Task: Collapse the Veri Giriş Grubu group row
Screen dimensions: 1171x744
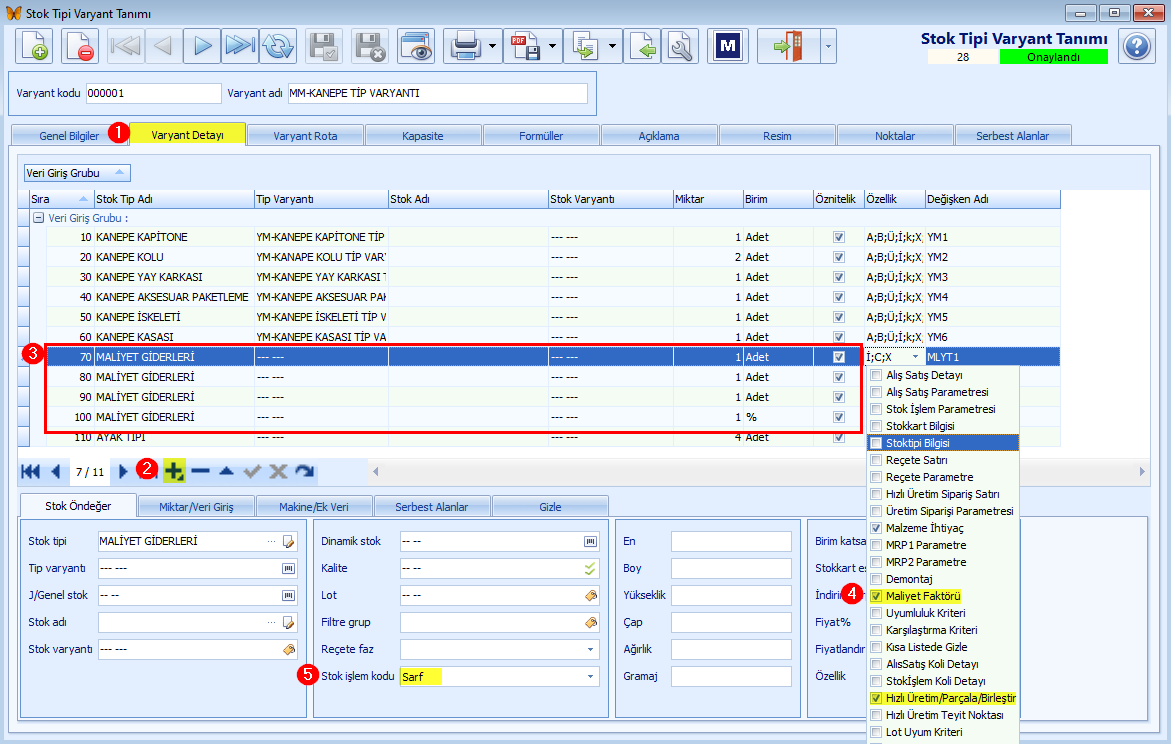Action: [39, 218]
